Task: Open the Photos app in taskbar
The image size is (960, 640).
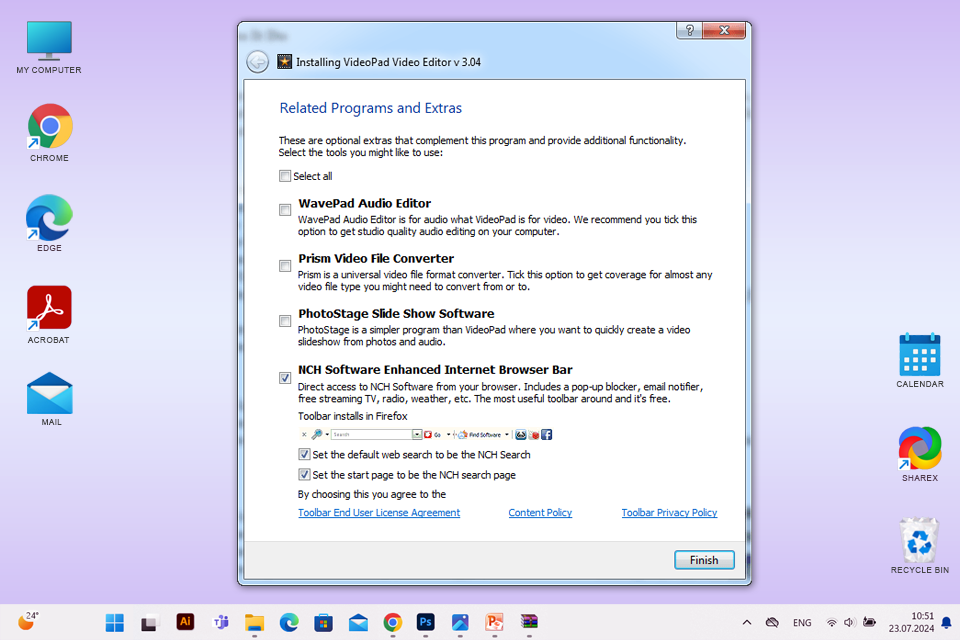Action: 460,622
